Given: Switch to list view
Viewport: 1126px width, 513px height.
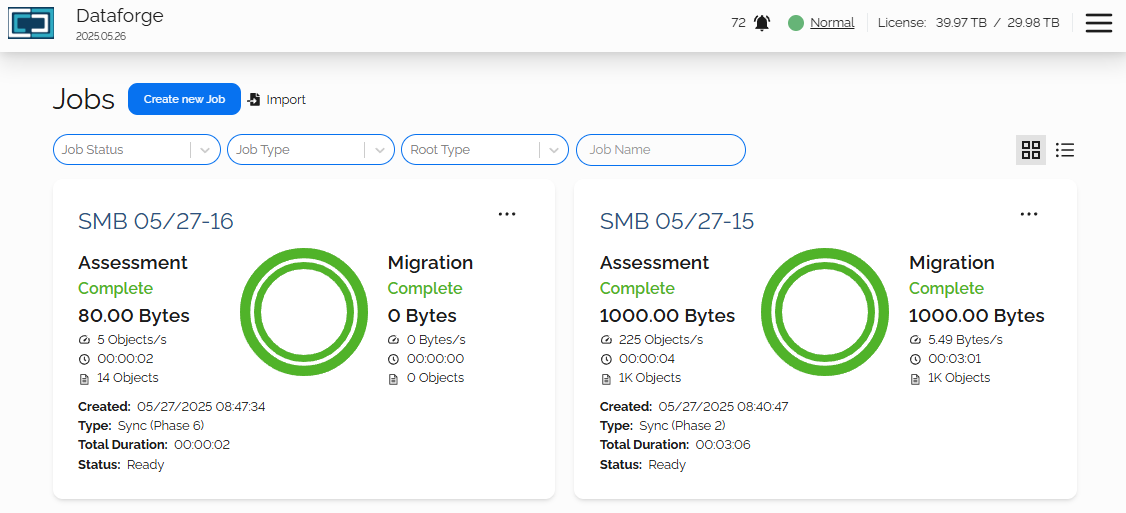Looking at the screenshot, I should [x=1065, y=150].
